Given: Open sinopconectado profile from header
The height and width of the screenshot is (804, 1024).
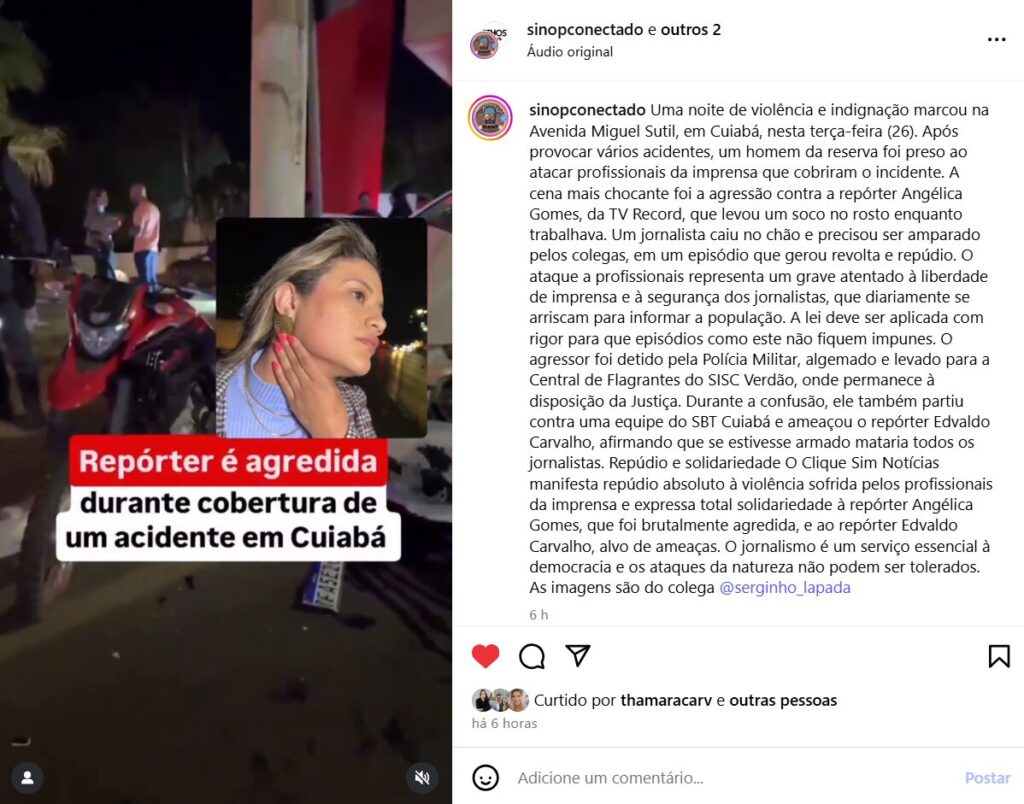Looking at the screenshot, I should point(585,29).
